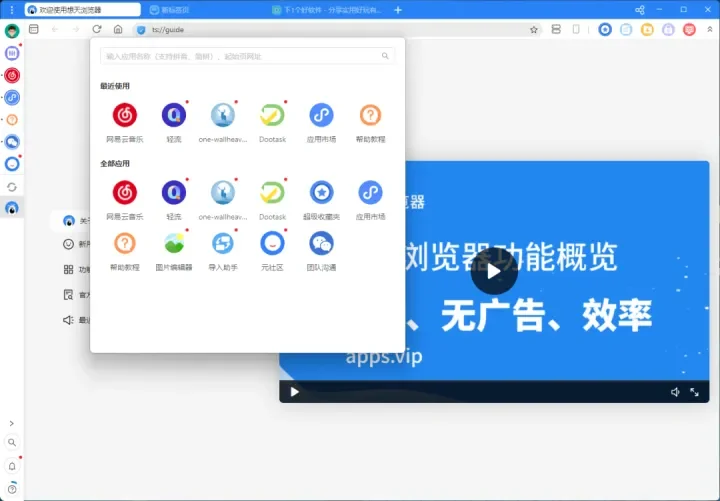The image size is (720, 501).
Task: Open the light-blue window extension icon
Action: [626, 30]
